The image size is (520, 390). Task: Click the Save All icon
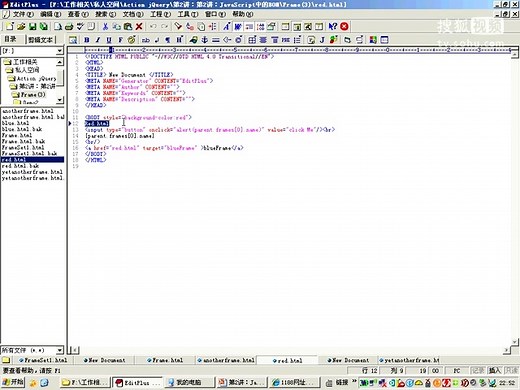coord(44,26)
